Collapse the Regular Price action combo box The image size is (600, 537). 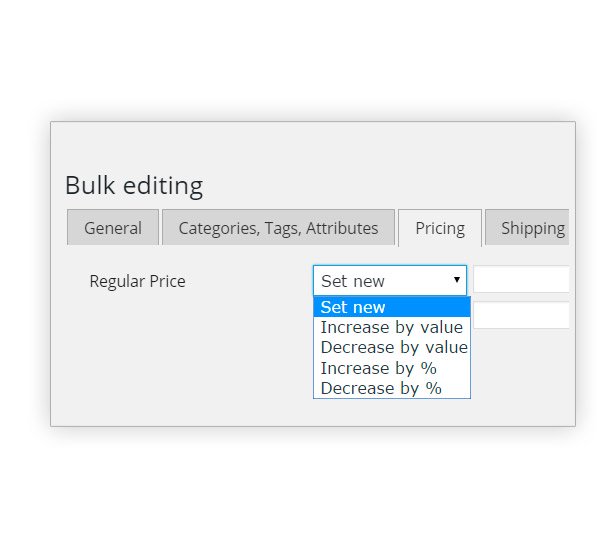point(380,281)
